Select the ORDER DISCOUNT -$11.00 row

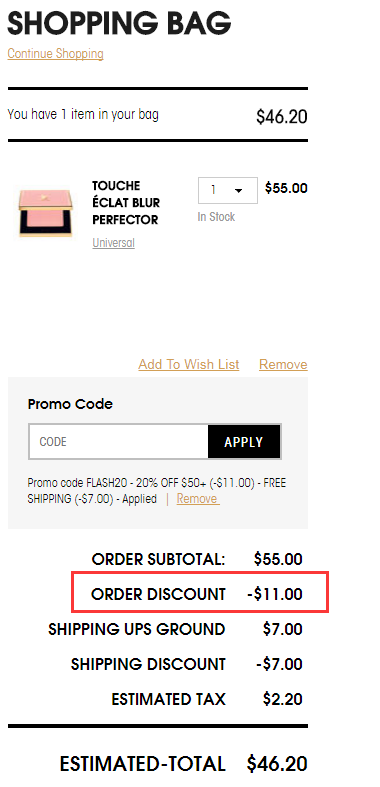click(x=197, y=594)
